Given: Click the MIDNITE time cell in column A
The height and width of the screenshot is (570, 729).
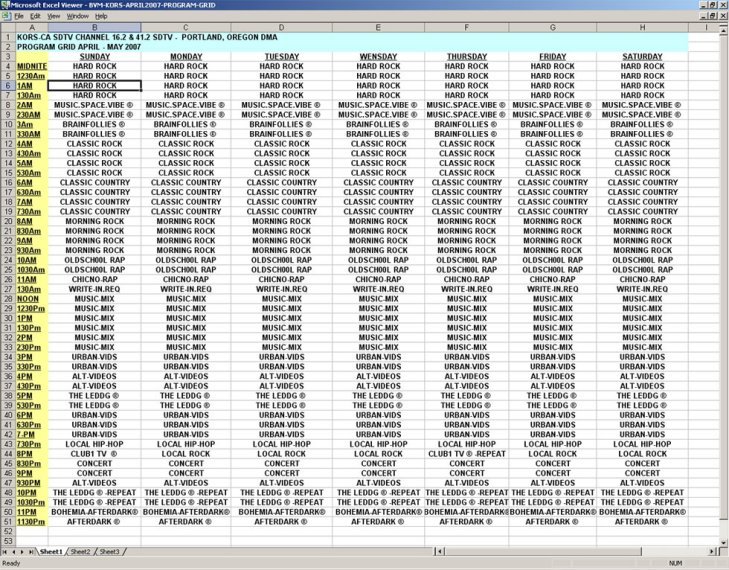Looking at the screenshot, I should coord(30,66).
